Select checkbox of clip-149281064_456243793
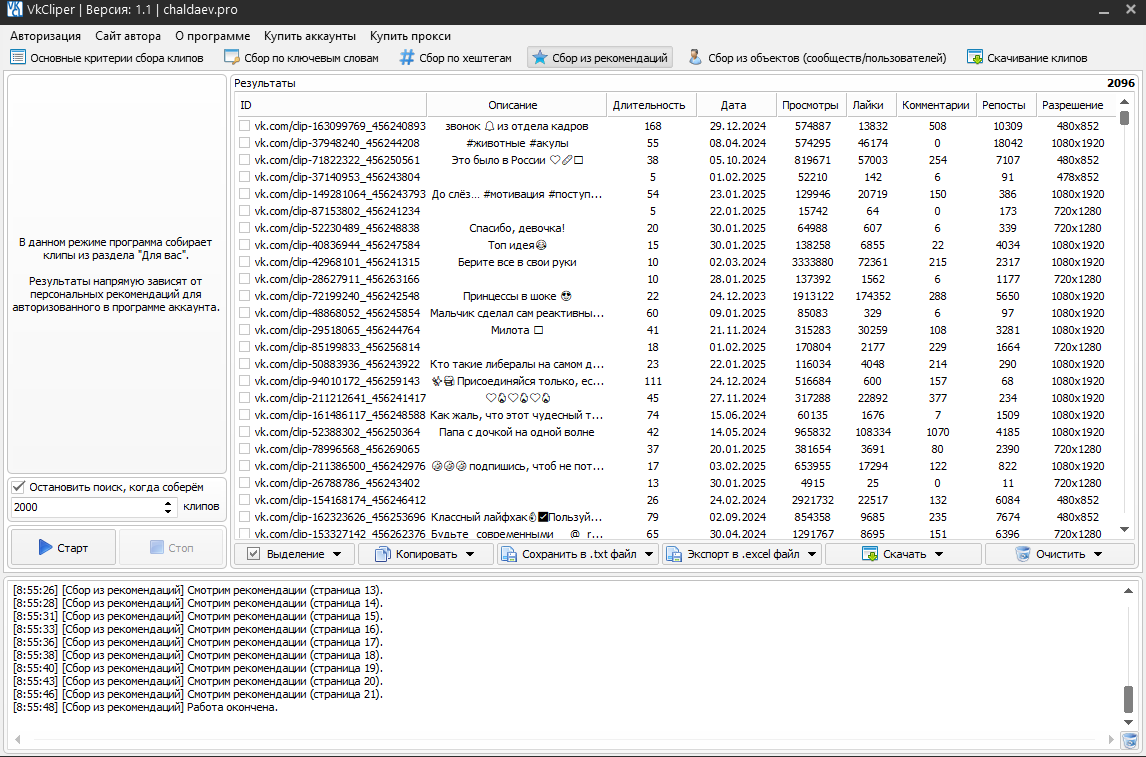Viewport: 1146px width, 757px height. 245,194
